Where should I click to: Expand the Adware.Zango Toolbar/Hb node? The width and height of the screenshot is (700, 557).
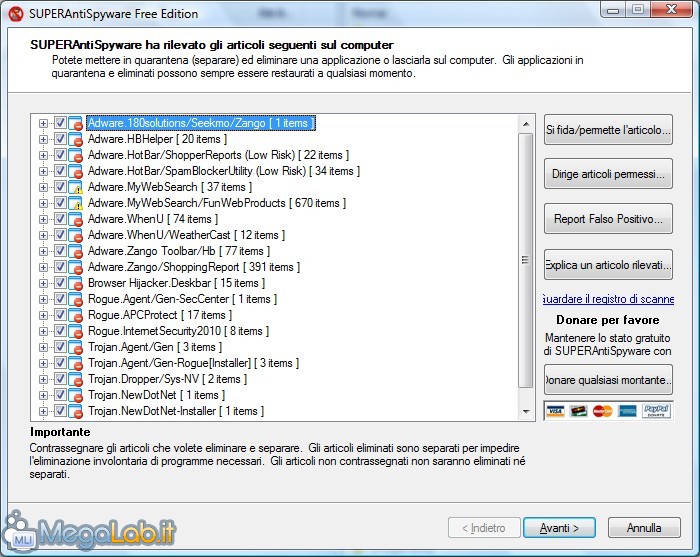pos(43,252)
